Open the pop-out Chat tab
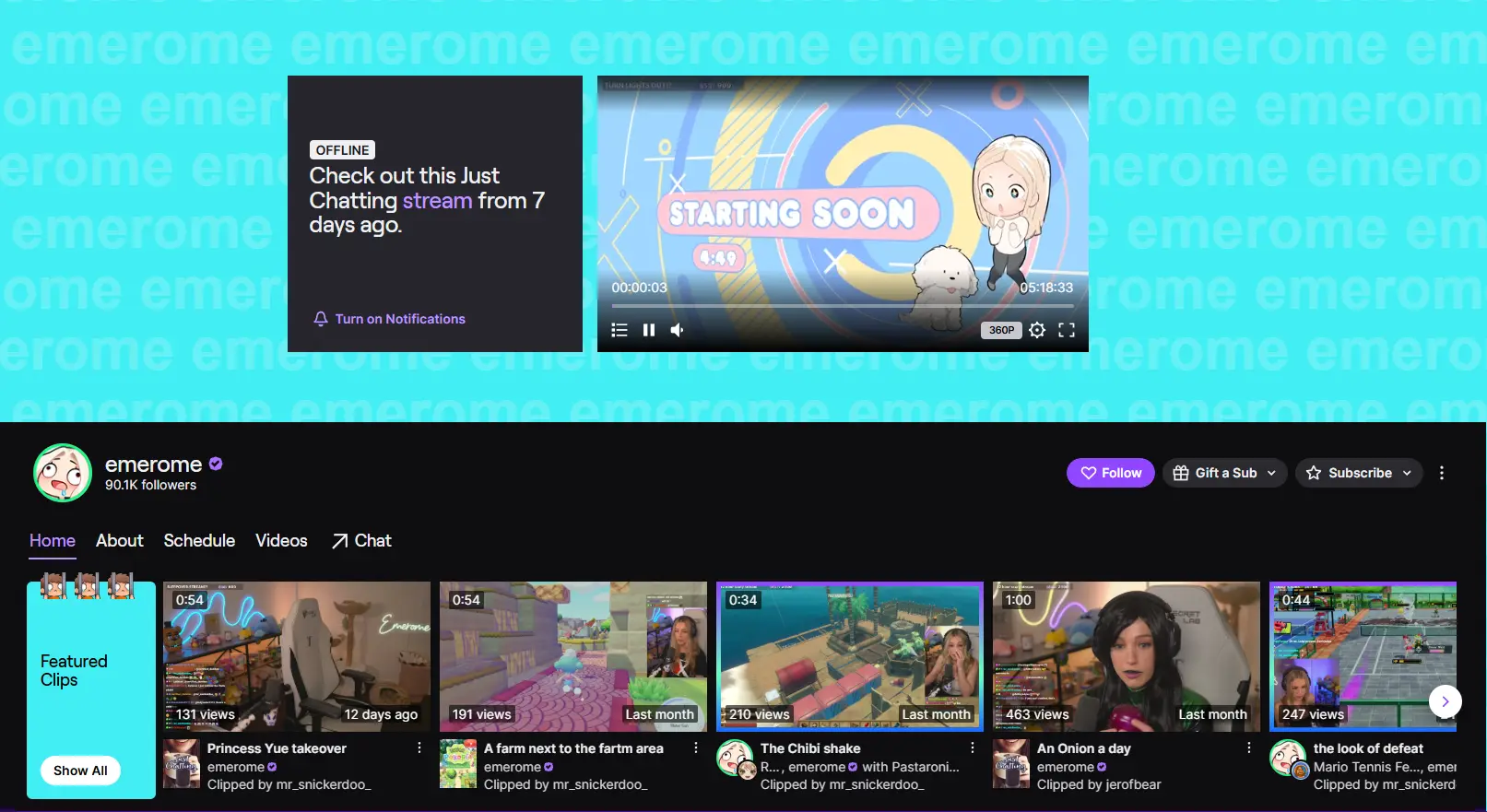The height and width of the screenshot is (812, 1487). pyautogui.click(x=361, y=541)
